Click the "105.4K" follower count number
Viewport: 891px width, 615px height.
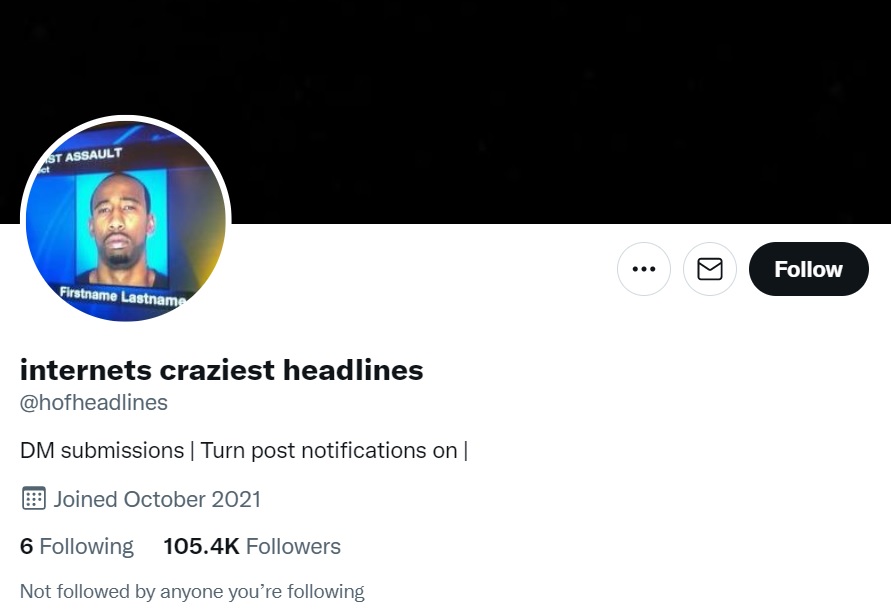201,546
